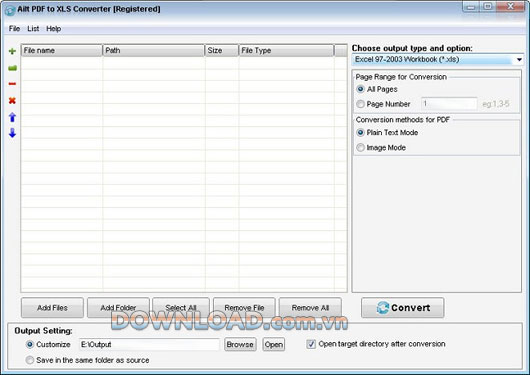The height and width of the screenshot is (375, 530).
Task: Click the output path input field
Action: coord(149,344)
